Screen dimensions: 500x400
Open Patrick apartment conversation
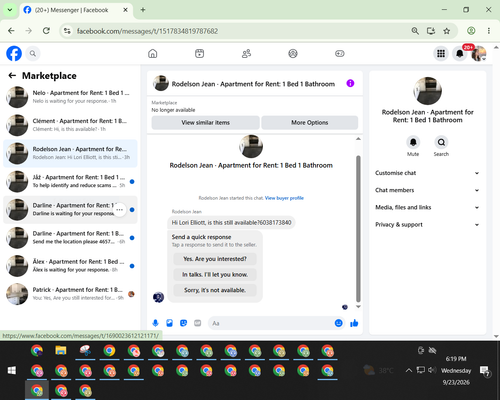click(x=70, y=294)
